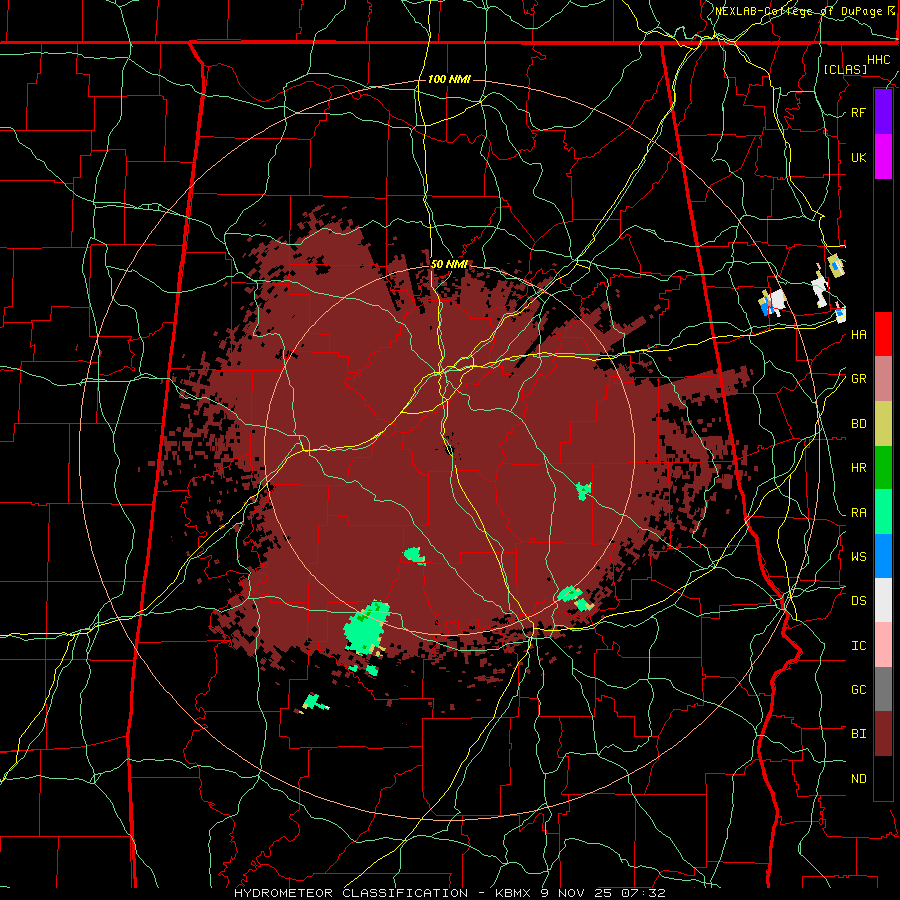This screenshot has width=900, height=900.
Task: Click the 'RF' legend label
Action: point(858,112)
